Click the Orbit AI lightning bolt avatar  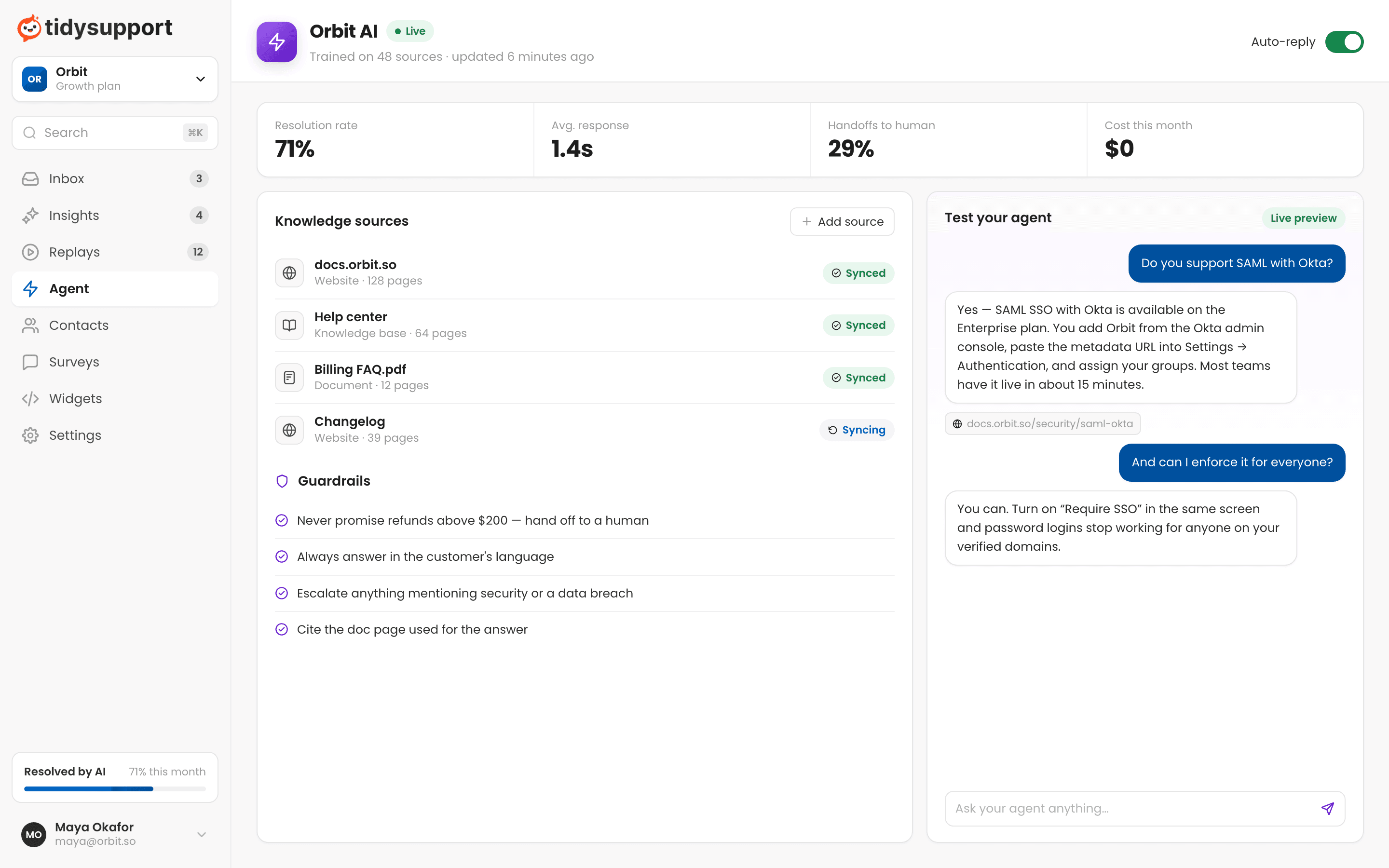[x=277, y=42]
